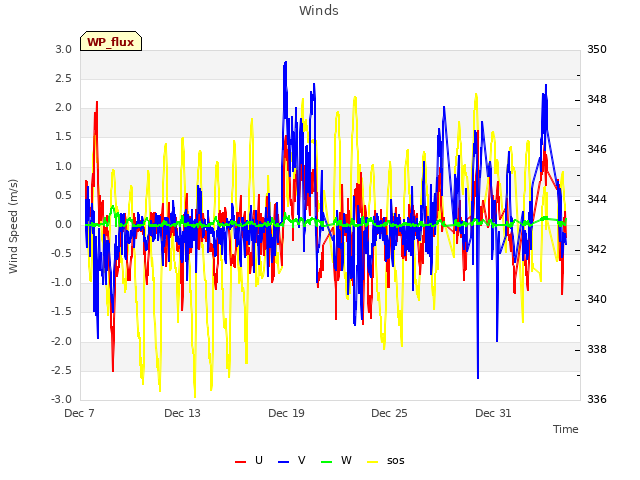Click the 338 right axis value

[x=597, y=349]
